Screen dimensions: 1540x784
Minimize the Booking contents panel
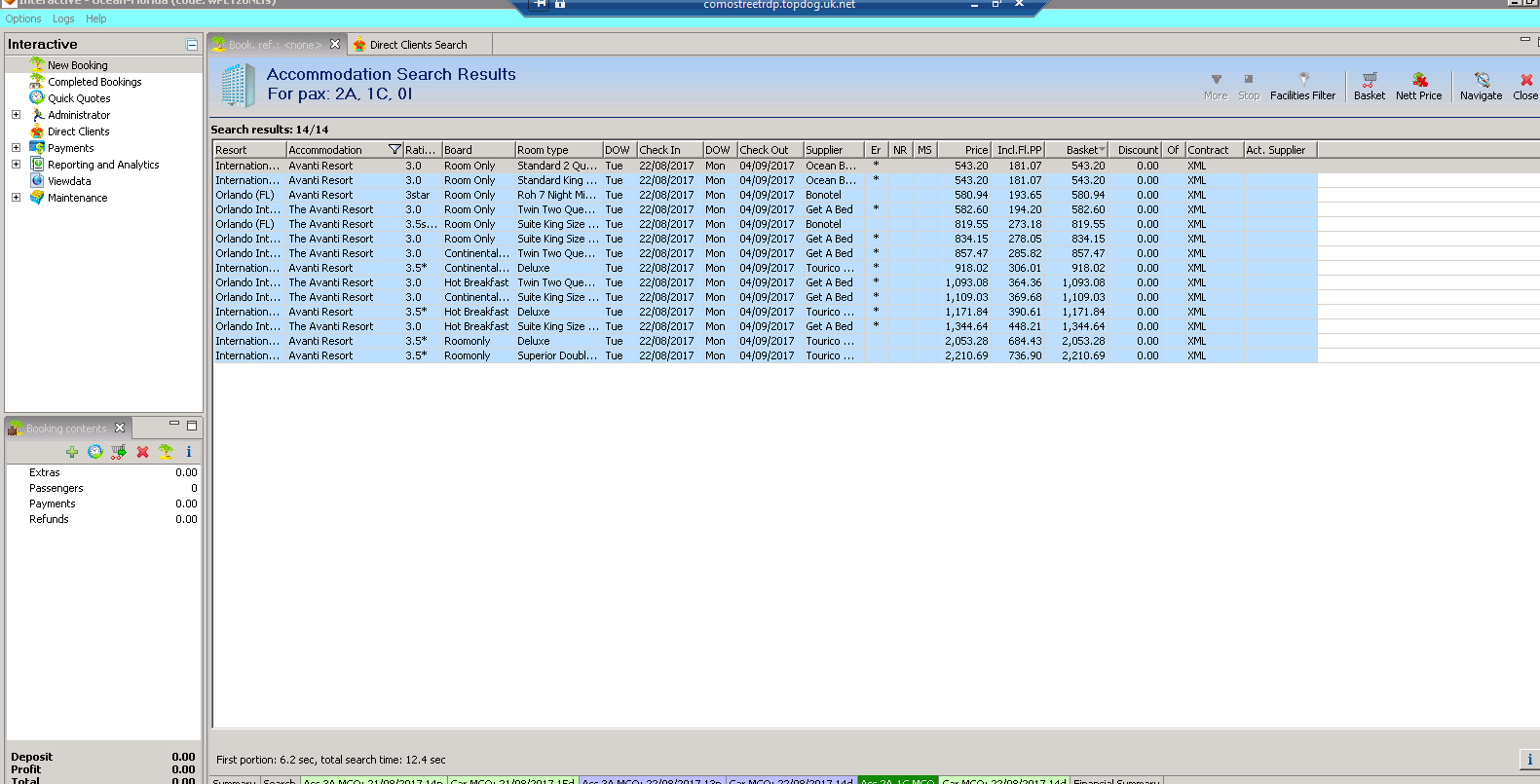click(x=174, y=425)
